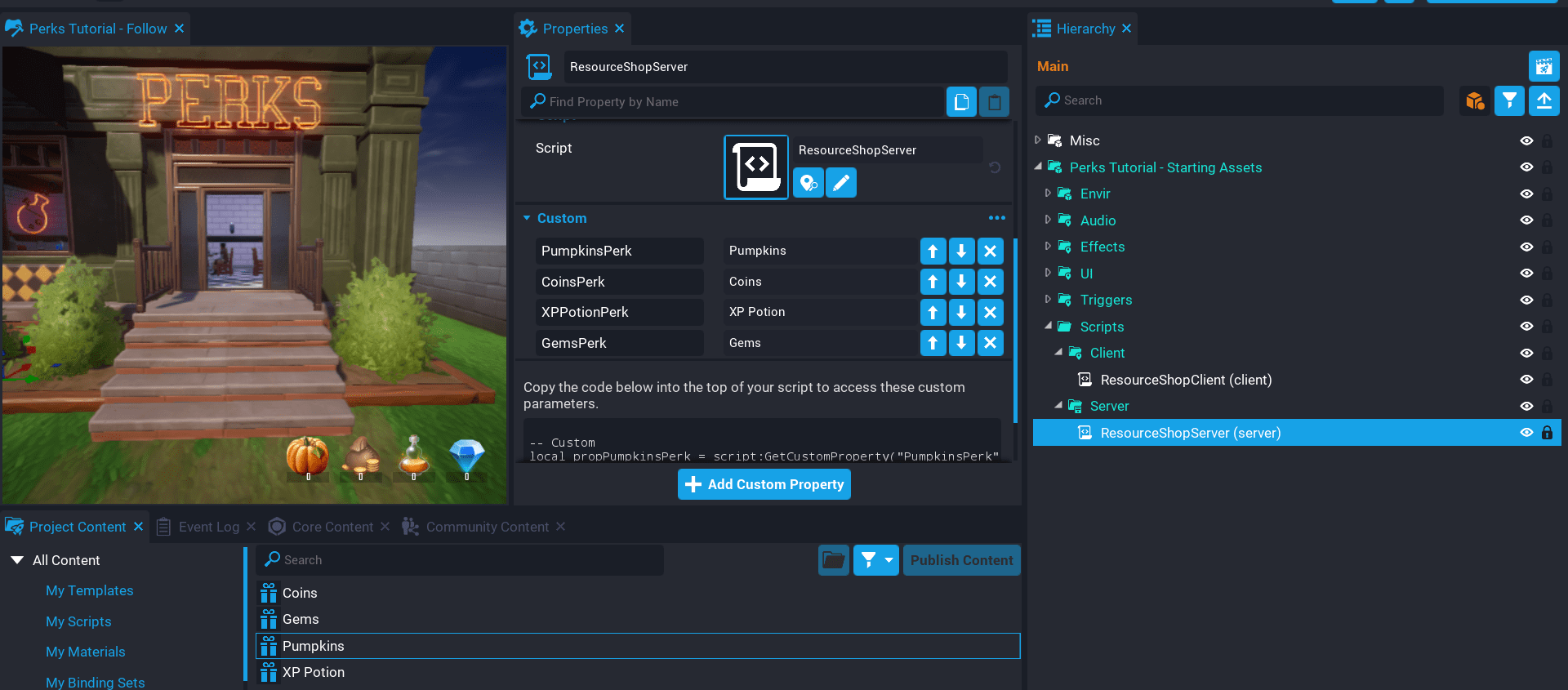This screenshot has height=690, width=1568.
Task: Open the Community Content tab
Action: pos(487,527)
